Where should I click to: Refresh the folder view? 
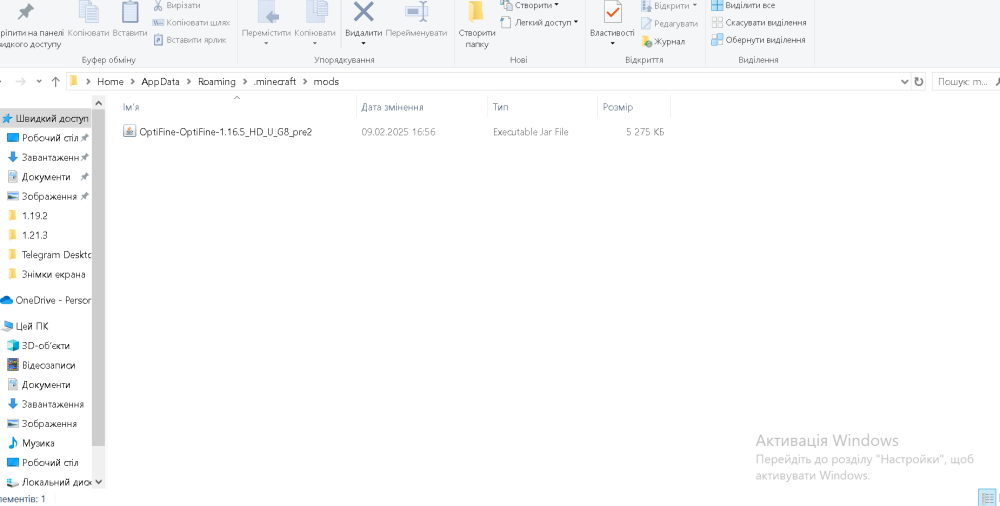tap(918, 82)
